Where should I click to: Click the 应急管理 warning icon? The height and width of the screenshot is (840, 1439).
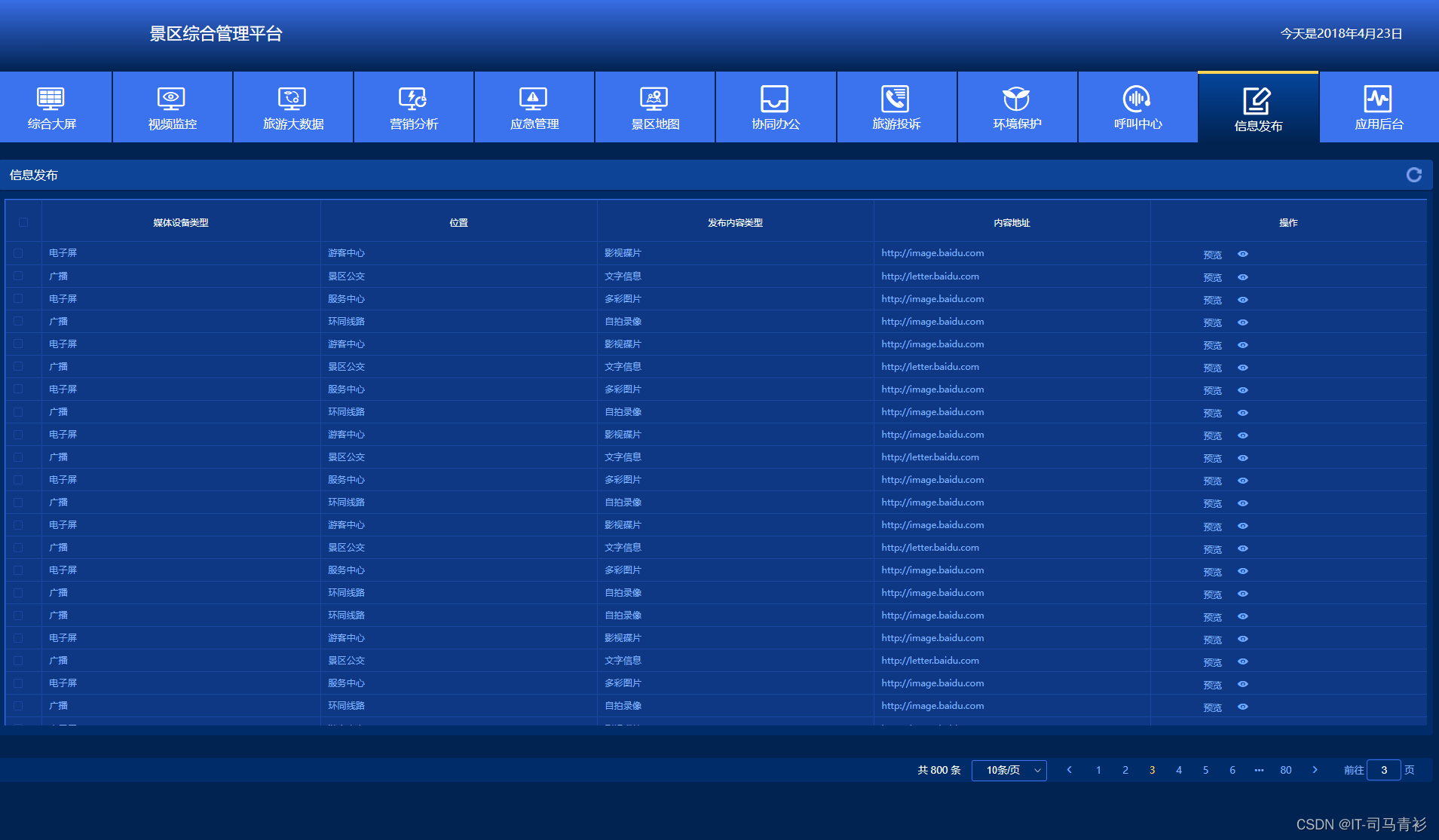(534, 97)
